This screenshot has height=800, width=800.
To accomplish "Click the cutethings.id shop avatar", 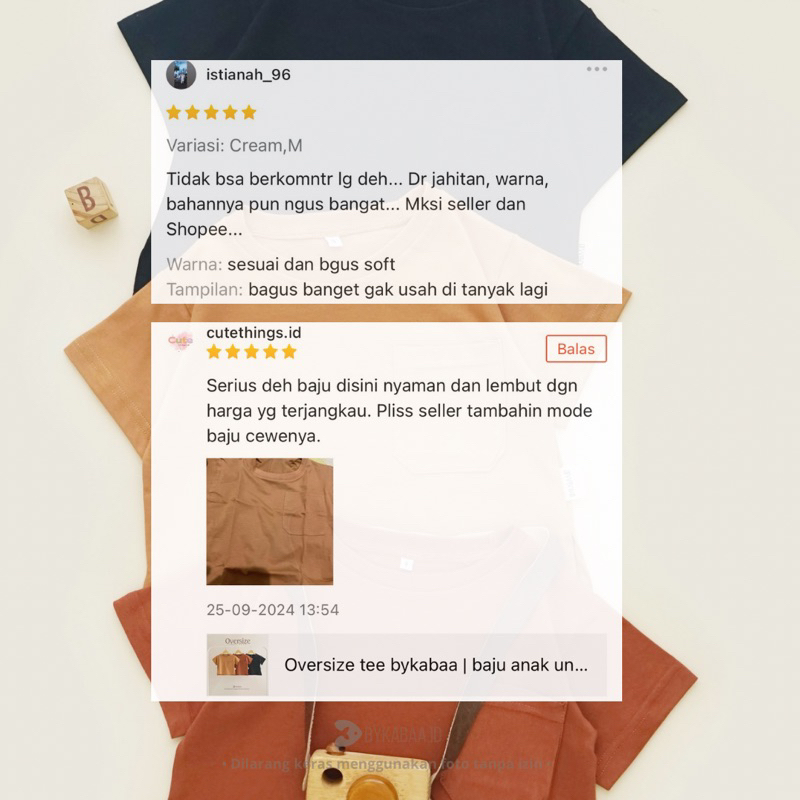I will point(181,340).
